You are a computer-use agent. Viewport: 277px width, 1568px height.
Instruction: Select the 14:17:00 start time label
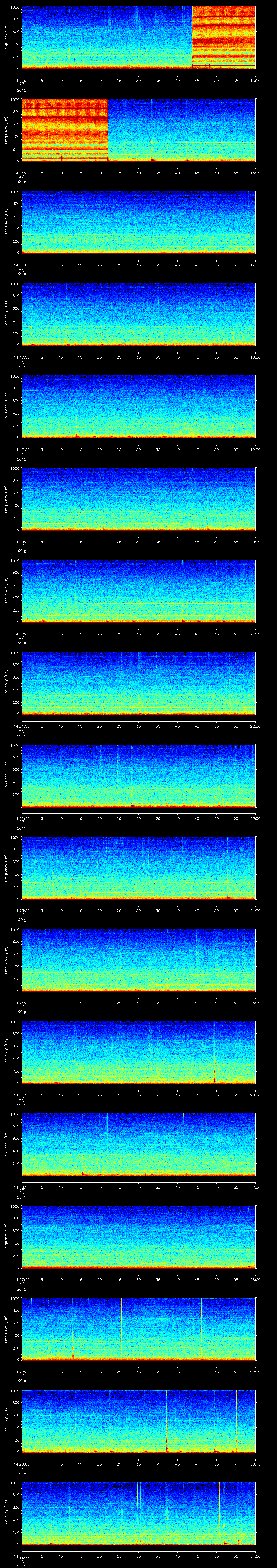(21, 357)
